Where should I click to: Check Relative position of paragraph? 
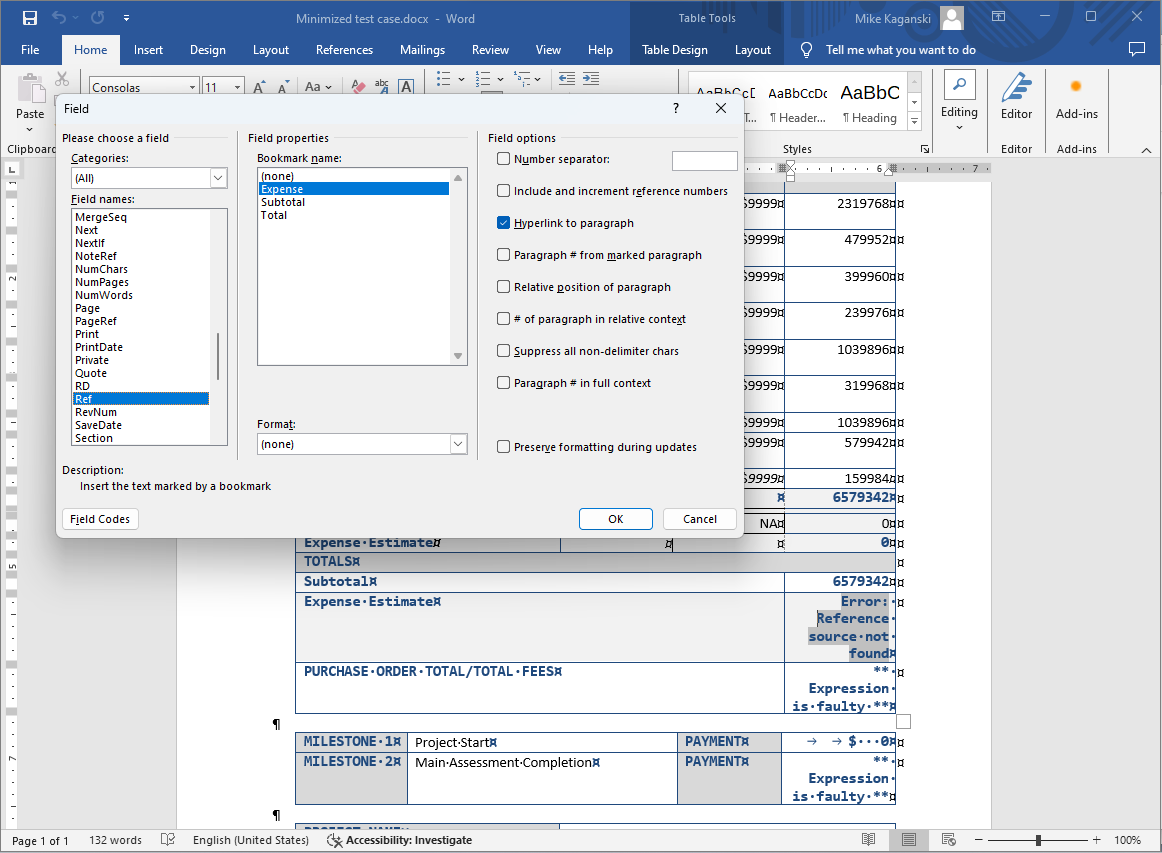point(503,286)
